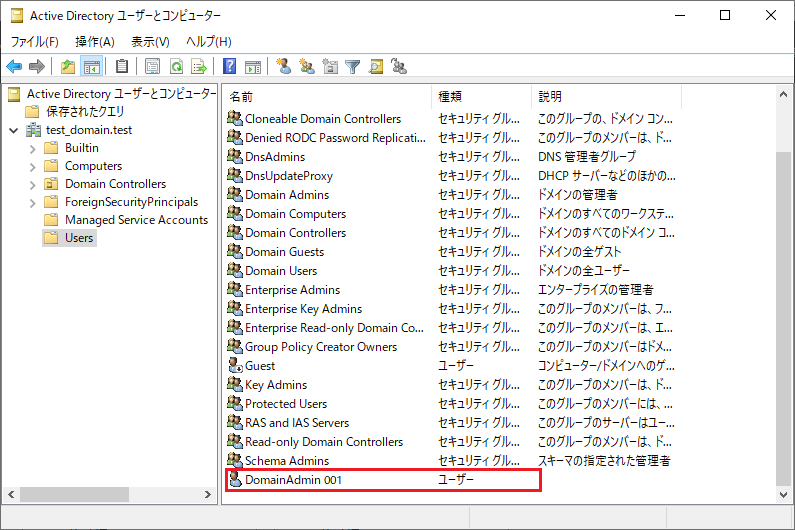Viewport: 795px width, 530px height.
Task: Open Help with the blue question mark
Action: tap(230, 66)
